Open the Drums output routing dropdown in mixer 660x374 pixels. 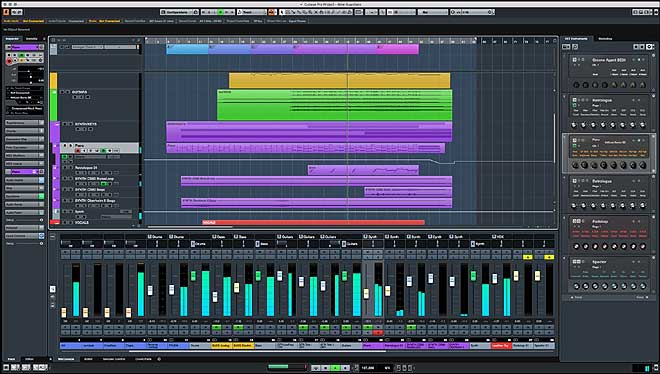156,237
